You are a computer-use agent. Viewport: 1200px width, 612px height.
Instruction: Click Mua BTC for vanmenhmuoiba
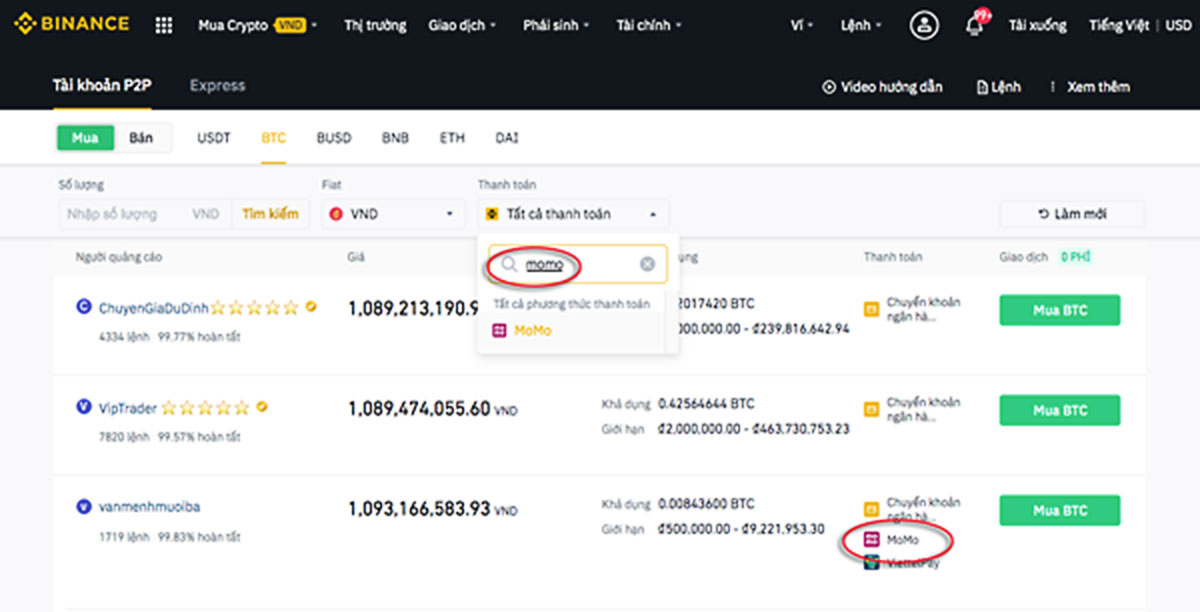pos(1059,510)
